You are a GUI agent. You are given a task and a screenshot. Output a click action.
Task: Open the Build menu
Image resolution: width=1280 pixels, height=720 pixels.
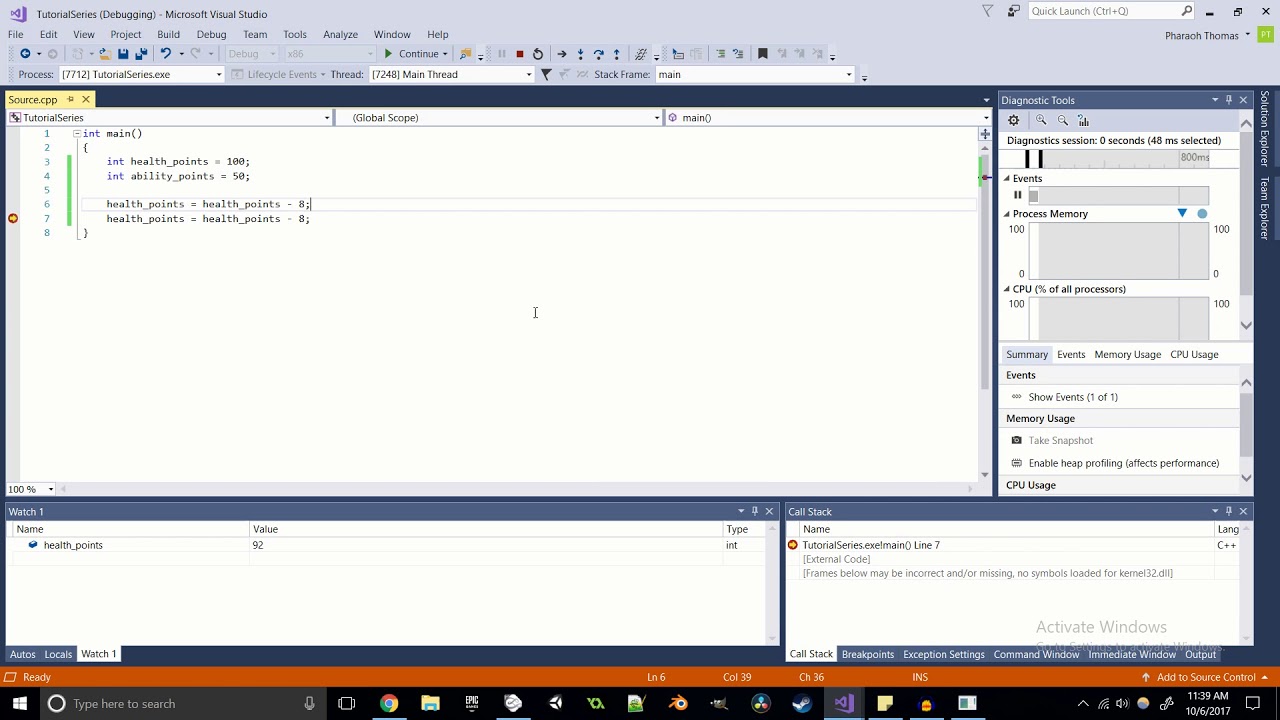click(x=168, y=34)
